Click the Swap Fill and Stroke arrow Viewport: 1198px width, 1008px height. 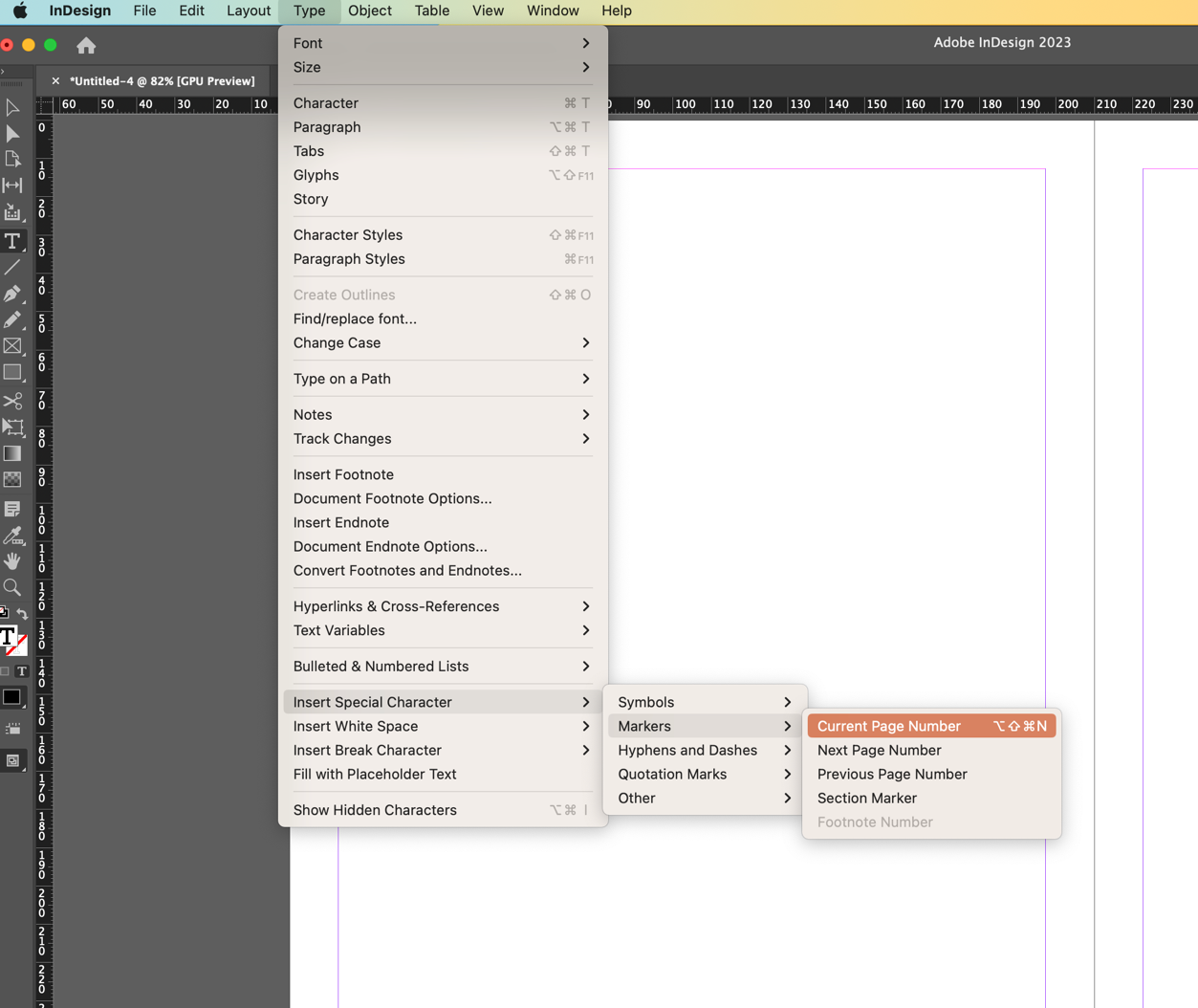coord(22,613)
